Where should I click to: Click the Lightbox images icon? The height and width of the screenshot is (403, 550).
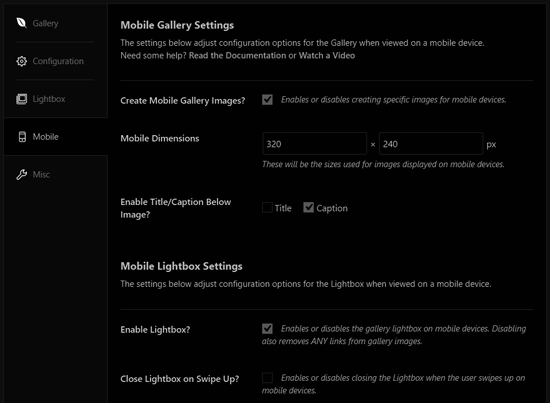pos(21,99)
